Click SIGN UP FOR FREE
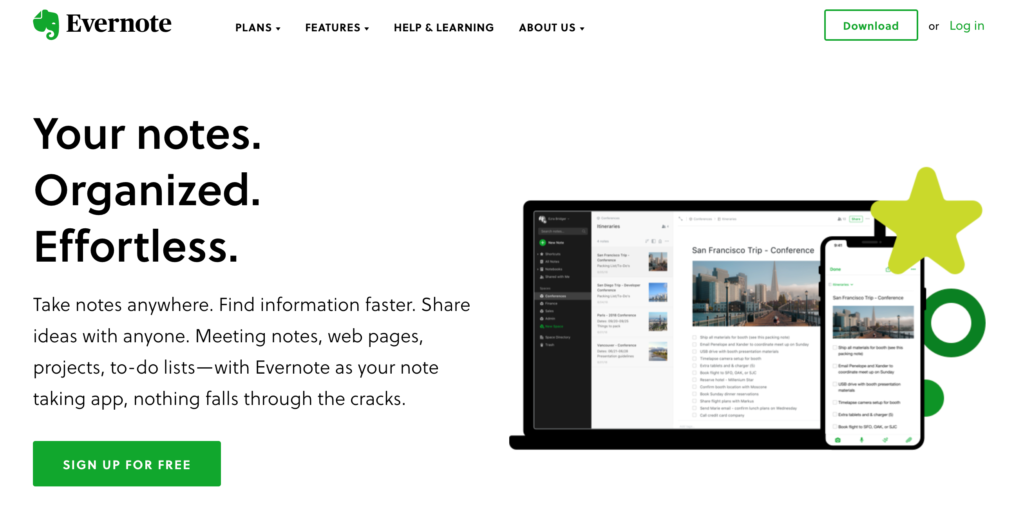Viewport: 1024px width, 506px height. 127,464
